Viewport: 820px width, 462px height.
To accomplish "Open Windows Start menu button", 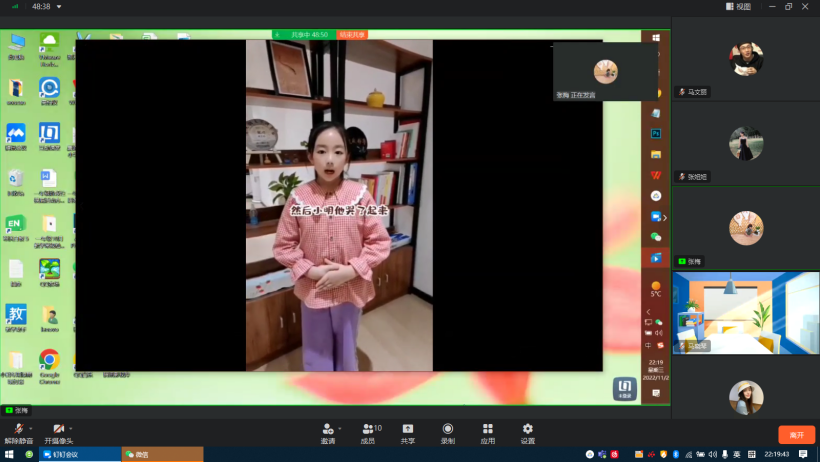I will click(x=9, y=454).
